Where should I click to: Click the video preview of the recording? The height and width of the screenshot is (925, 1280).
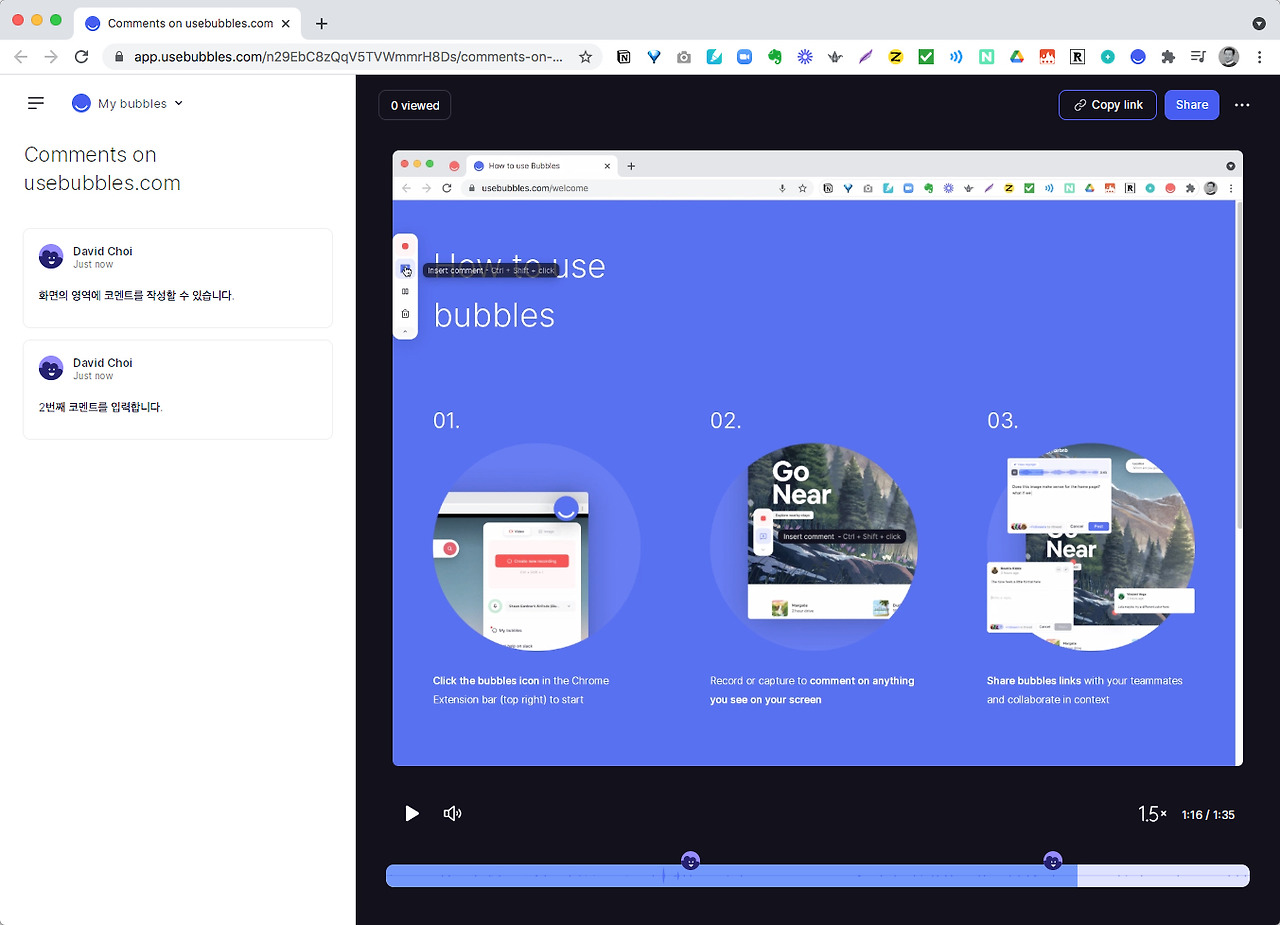coord(817,458)
